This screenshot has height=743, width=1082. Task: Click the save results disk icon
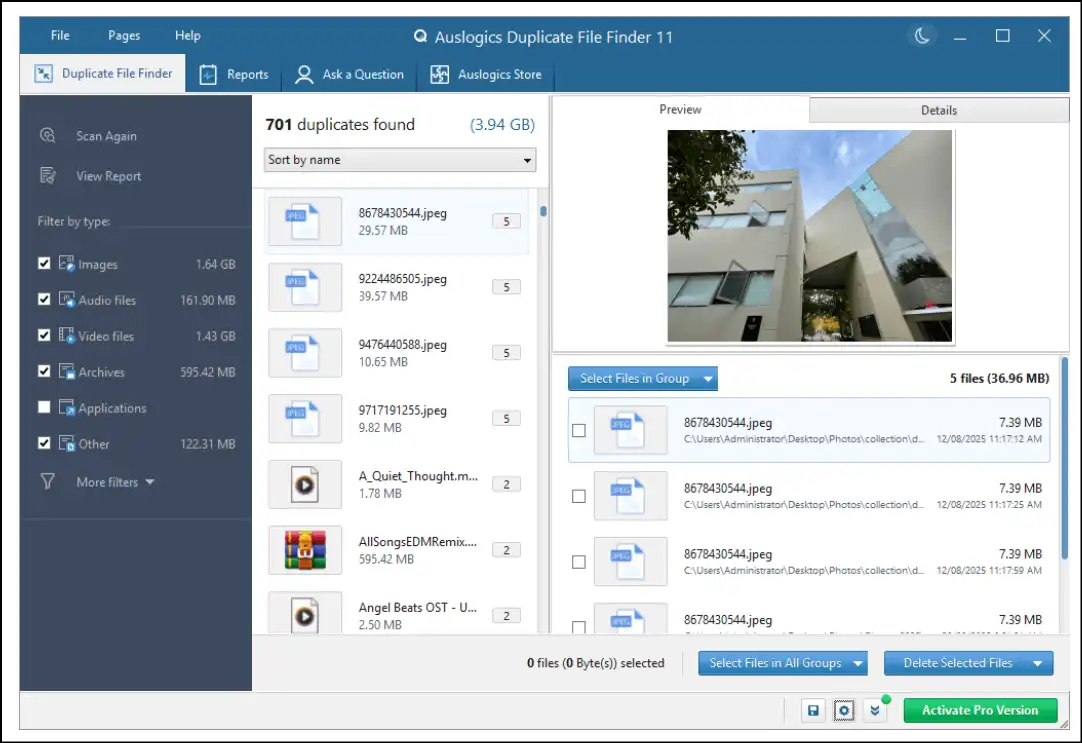point(813,710)
